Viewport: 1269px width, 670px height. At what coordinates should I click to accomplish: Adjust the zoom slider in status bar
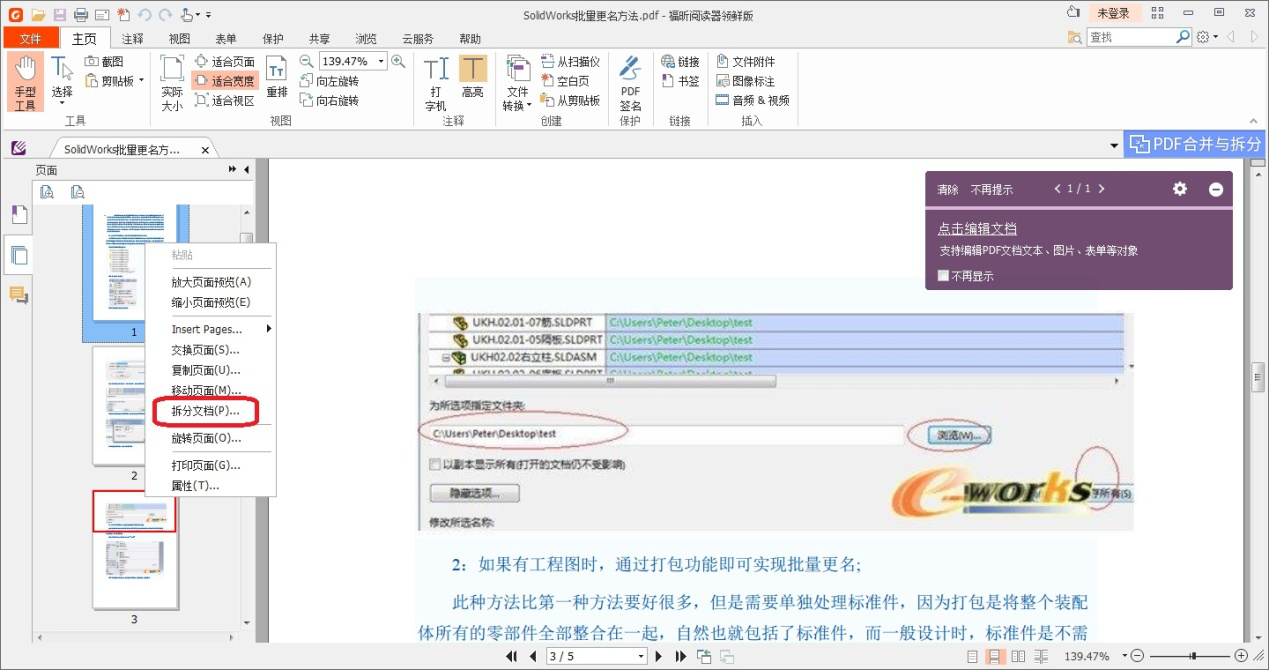(x=1194, y=656)
